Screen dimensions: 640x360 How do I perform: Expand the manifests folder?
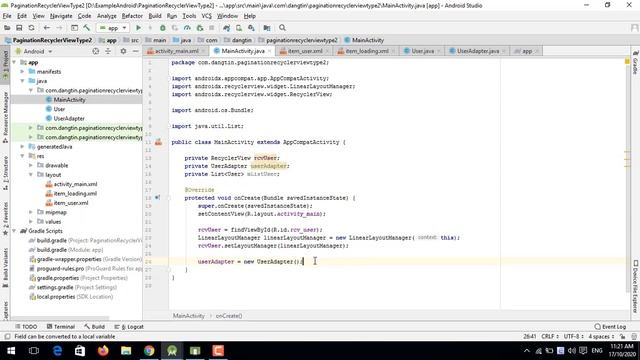point(22,71)
